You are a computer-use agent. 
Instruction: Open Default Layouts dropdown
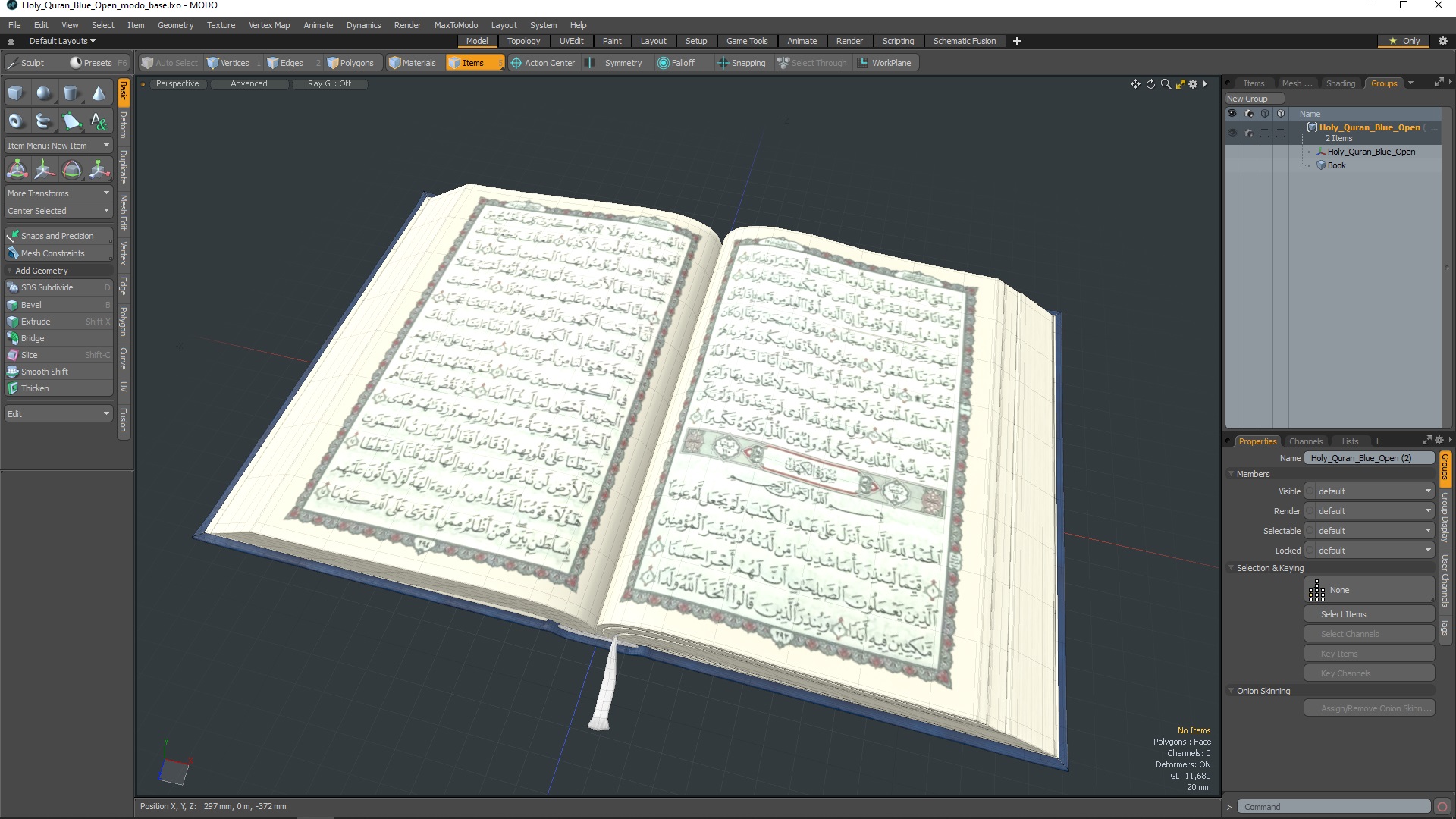click(62, 41)
